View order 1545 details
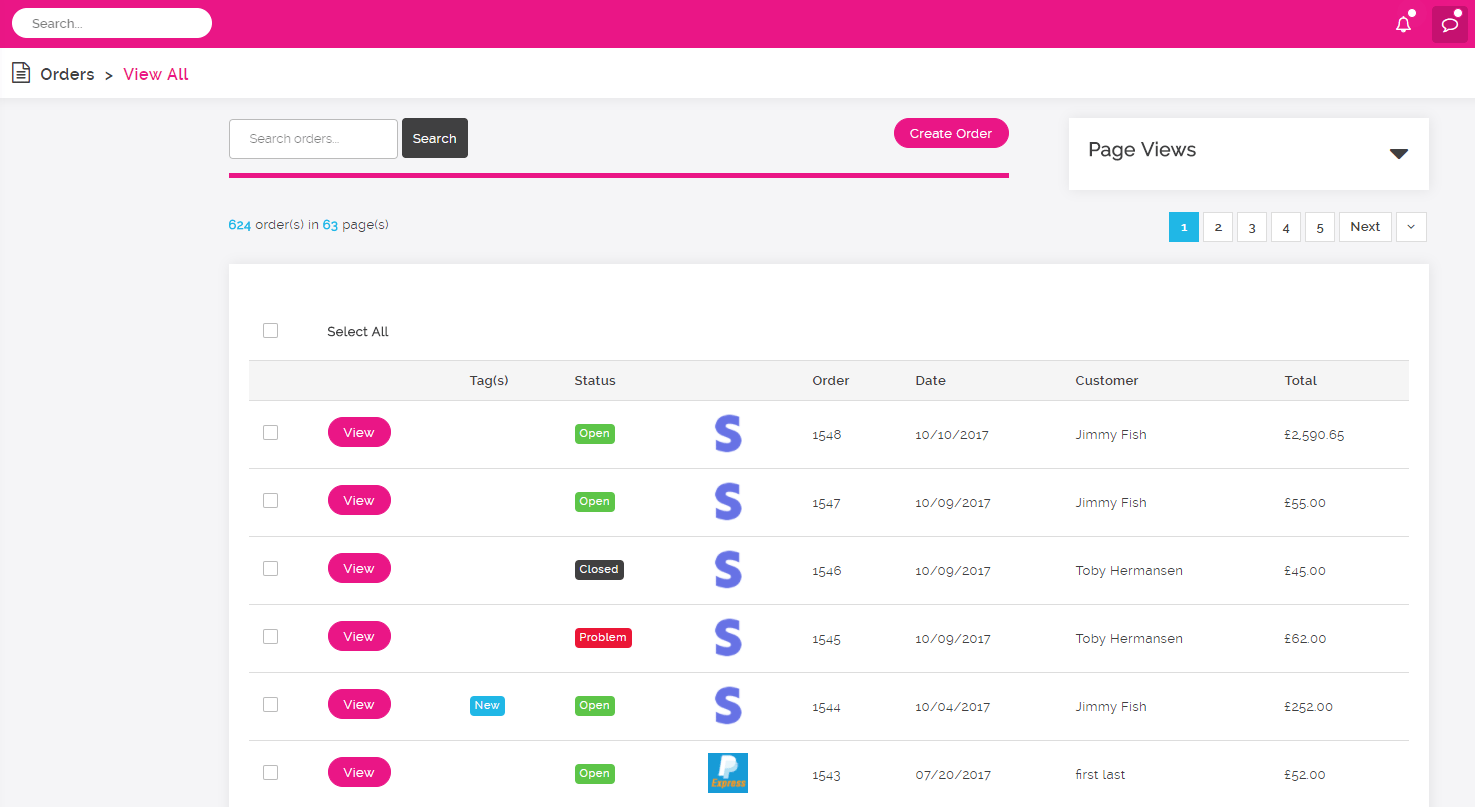Screen dimensions: 1475x807 click(x=359, y=636)
